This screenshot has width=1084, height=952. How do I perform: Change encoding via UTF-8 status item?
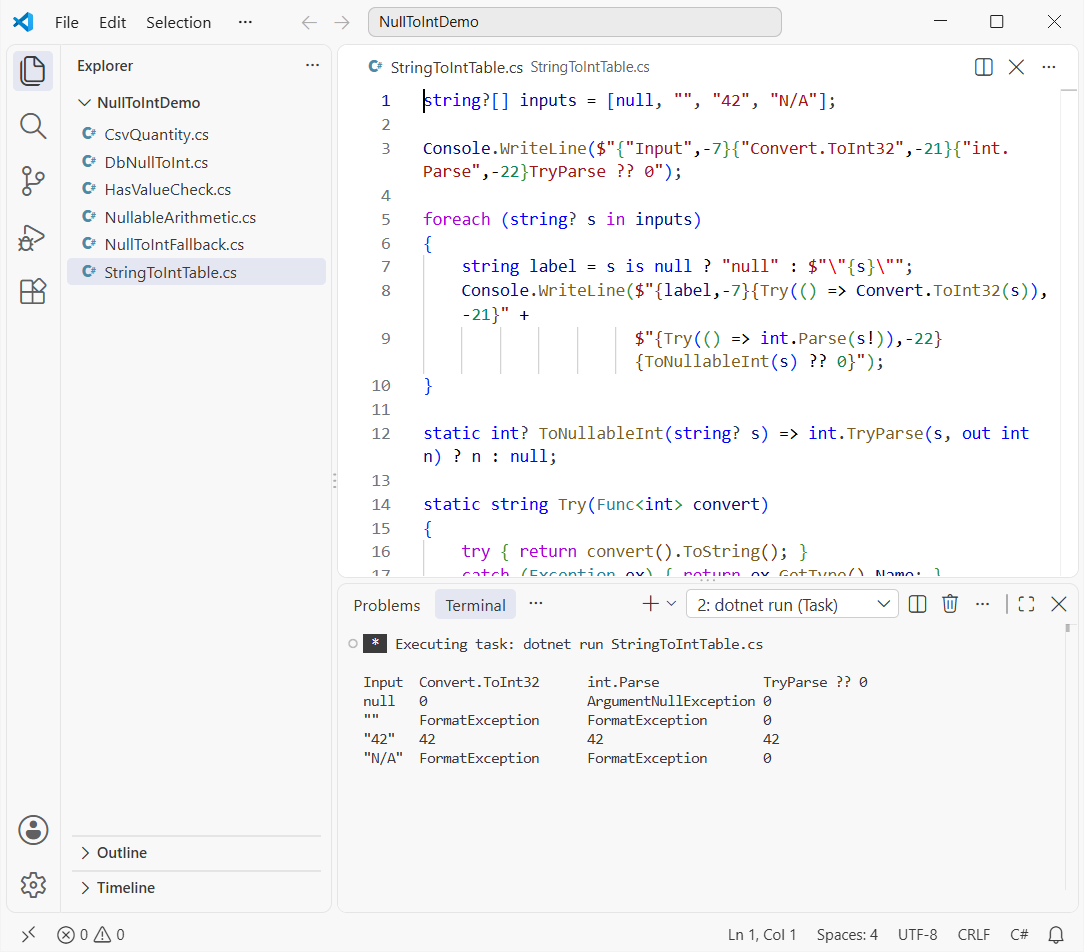917,935
